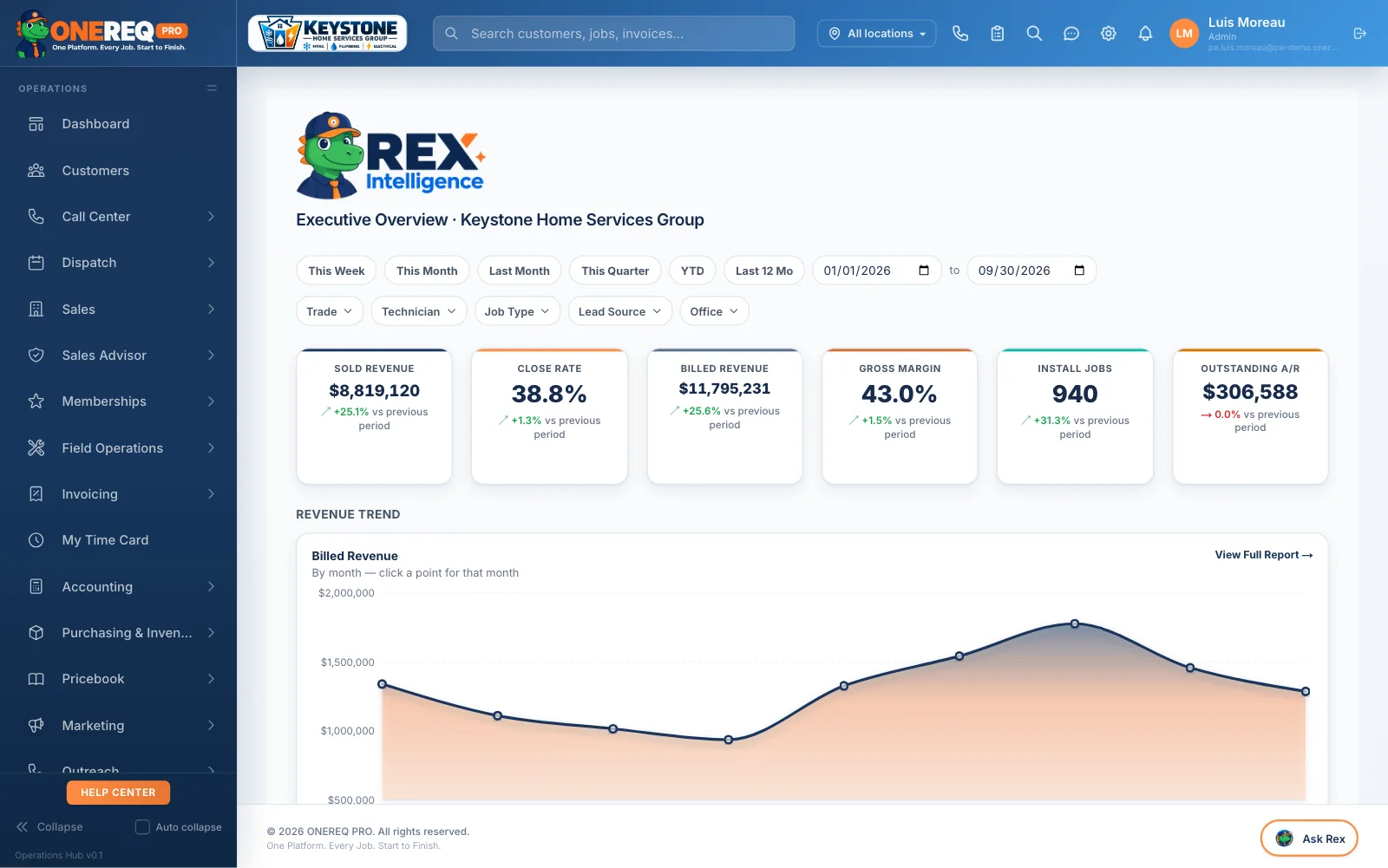Open the Job Type filter dropdown
Image resolution: width=1388 pixels, height=868 pixels.
(517, 311)
